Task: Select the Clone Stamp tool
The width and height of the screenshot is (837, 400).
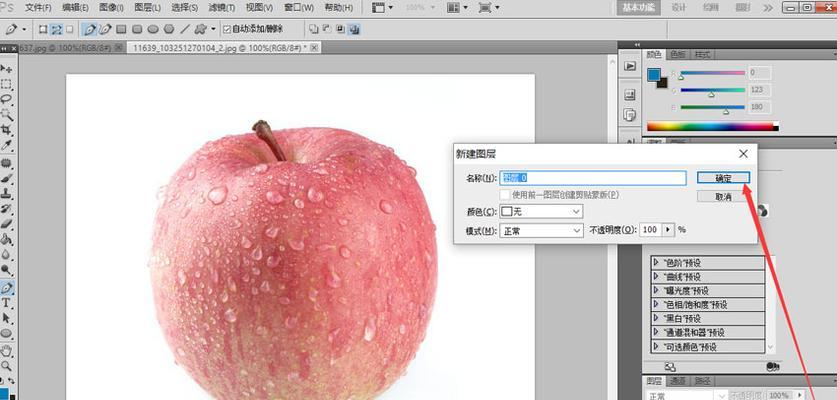Action: pos(6,193)
